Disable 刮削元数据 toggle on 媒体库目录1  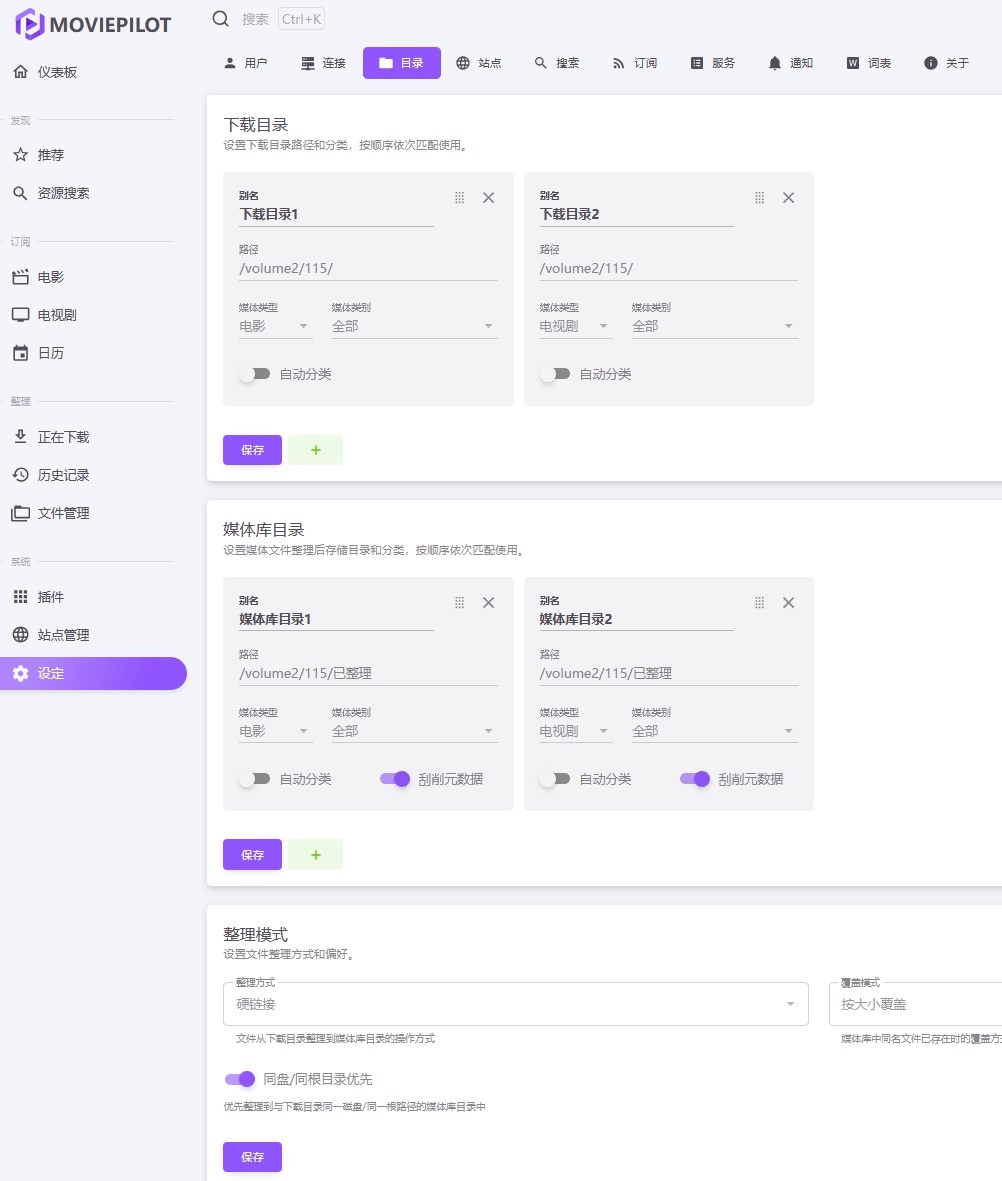point(395,779)
